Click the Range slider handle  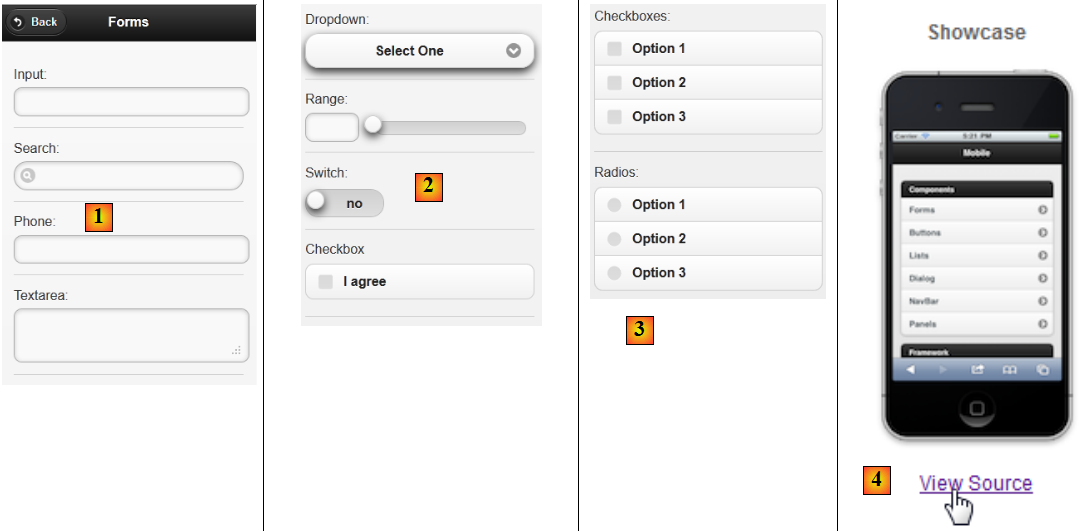373,125
